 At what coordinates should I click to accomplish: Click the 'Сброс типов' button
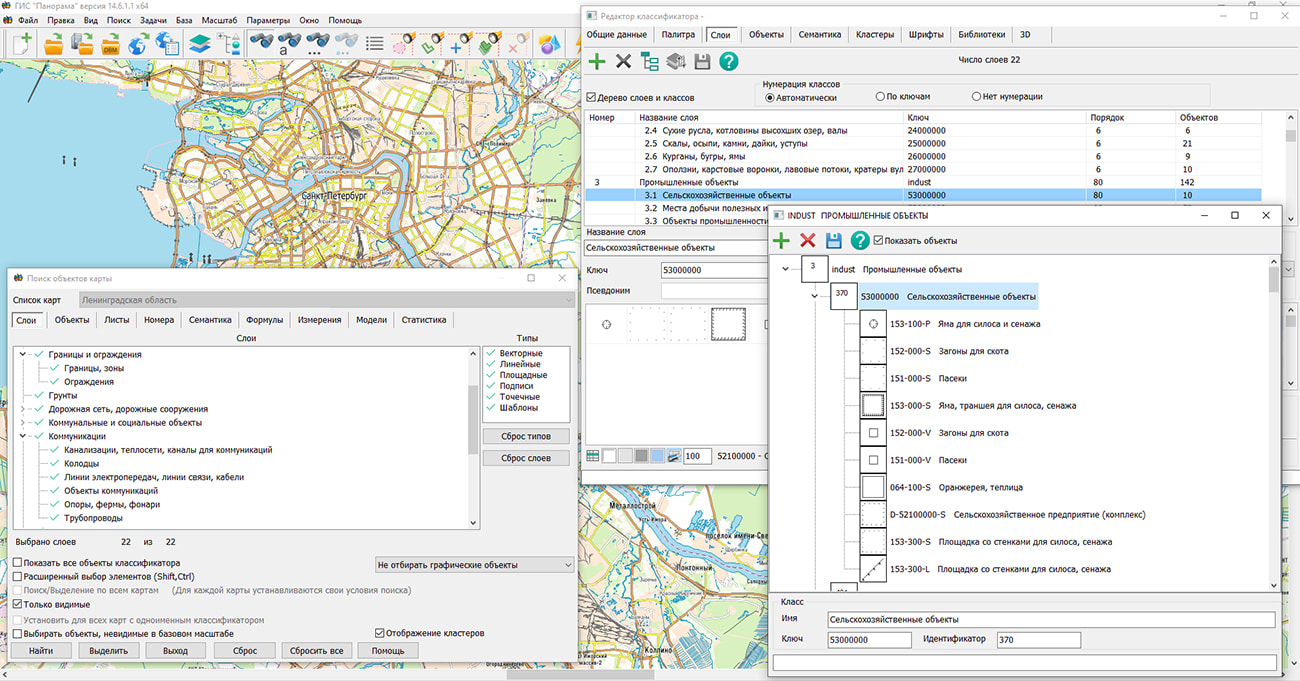pyautogui.click(x=526, y=436)
